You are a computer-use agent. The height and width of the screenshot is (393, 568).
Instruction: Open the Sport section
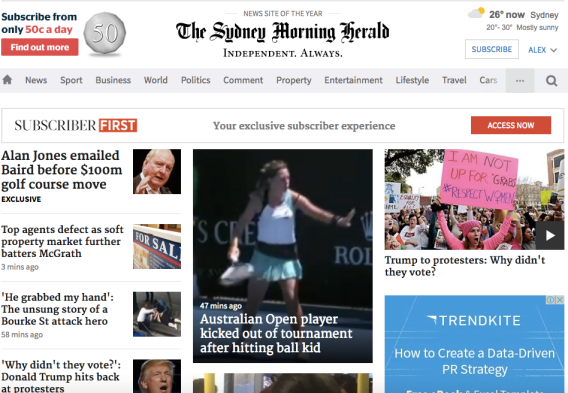[71, 80]
